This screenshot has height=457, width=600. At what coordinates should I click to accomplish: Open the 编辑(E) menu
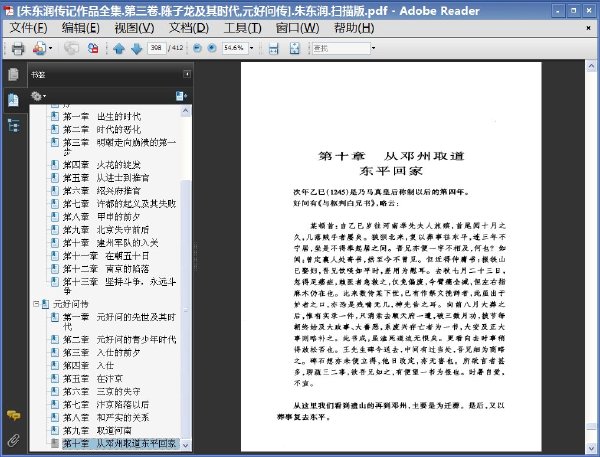(80, 28)
